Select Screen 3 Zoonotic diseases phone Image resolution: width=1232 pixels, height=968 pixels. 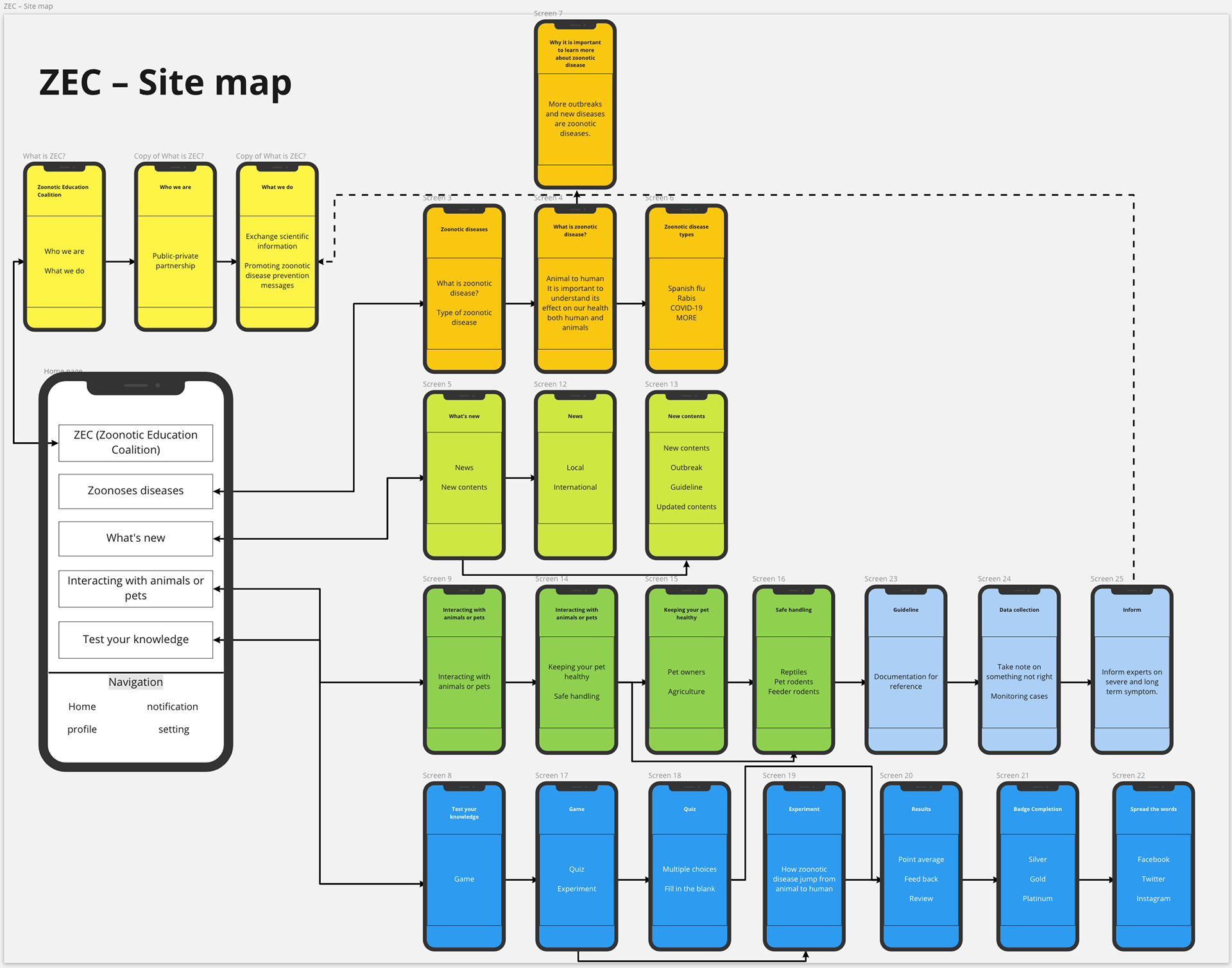tap(464, 289)
